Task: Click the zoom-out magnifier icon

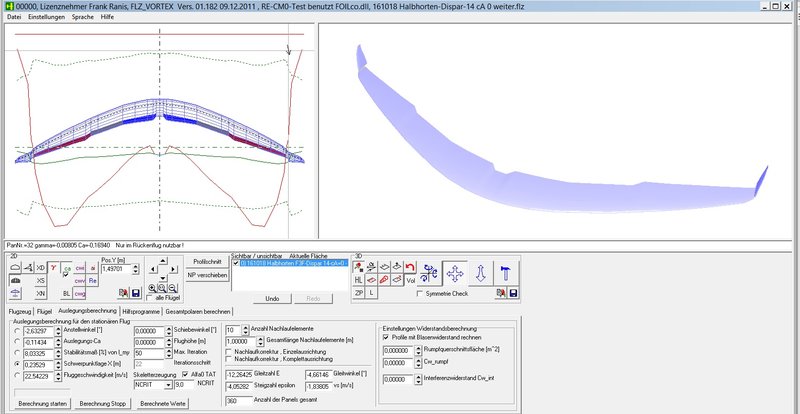Action: 172,286
